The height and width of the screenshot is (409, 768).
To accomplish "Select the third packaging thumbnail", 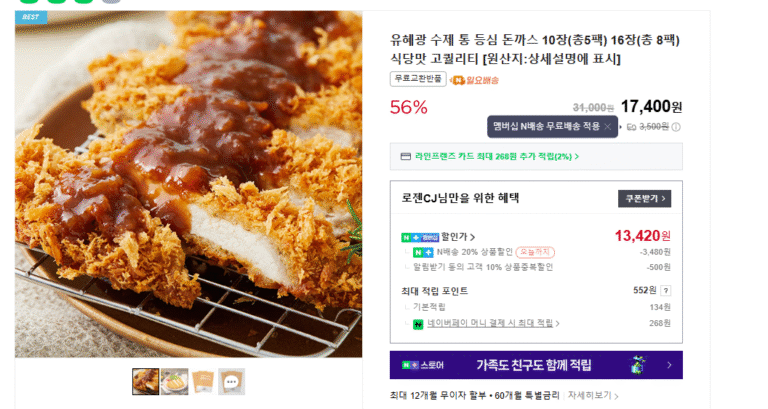I will (x=203, y=381).
